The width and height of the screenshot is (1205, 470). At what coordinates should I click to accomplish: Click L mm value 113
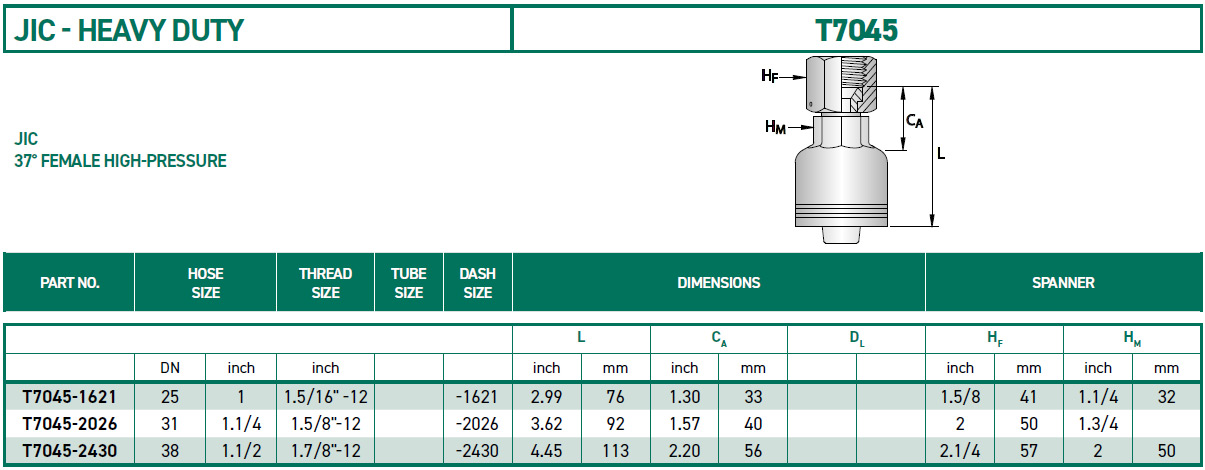coord(615,451)
